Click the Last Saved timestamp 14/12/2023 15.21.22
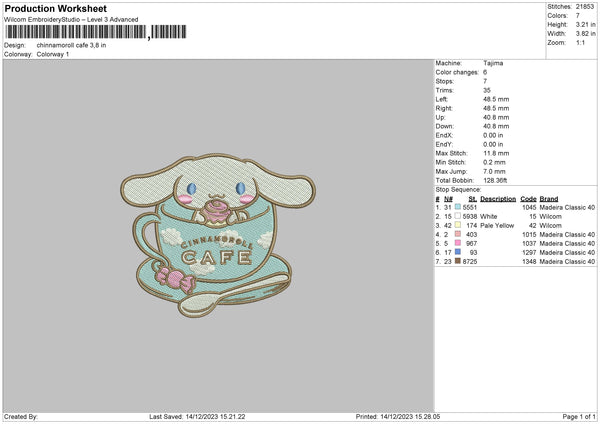 (x=215, y=417)
